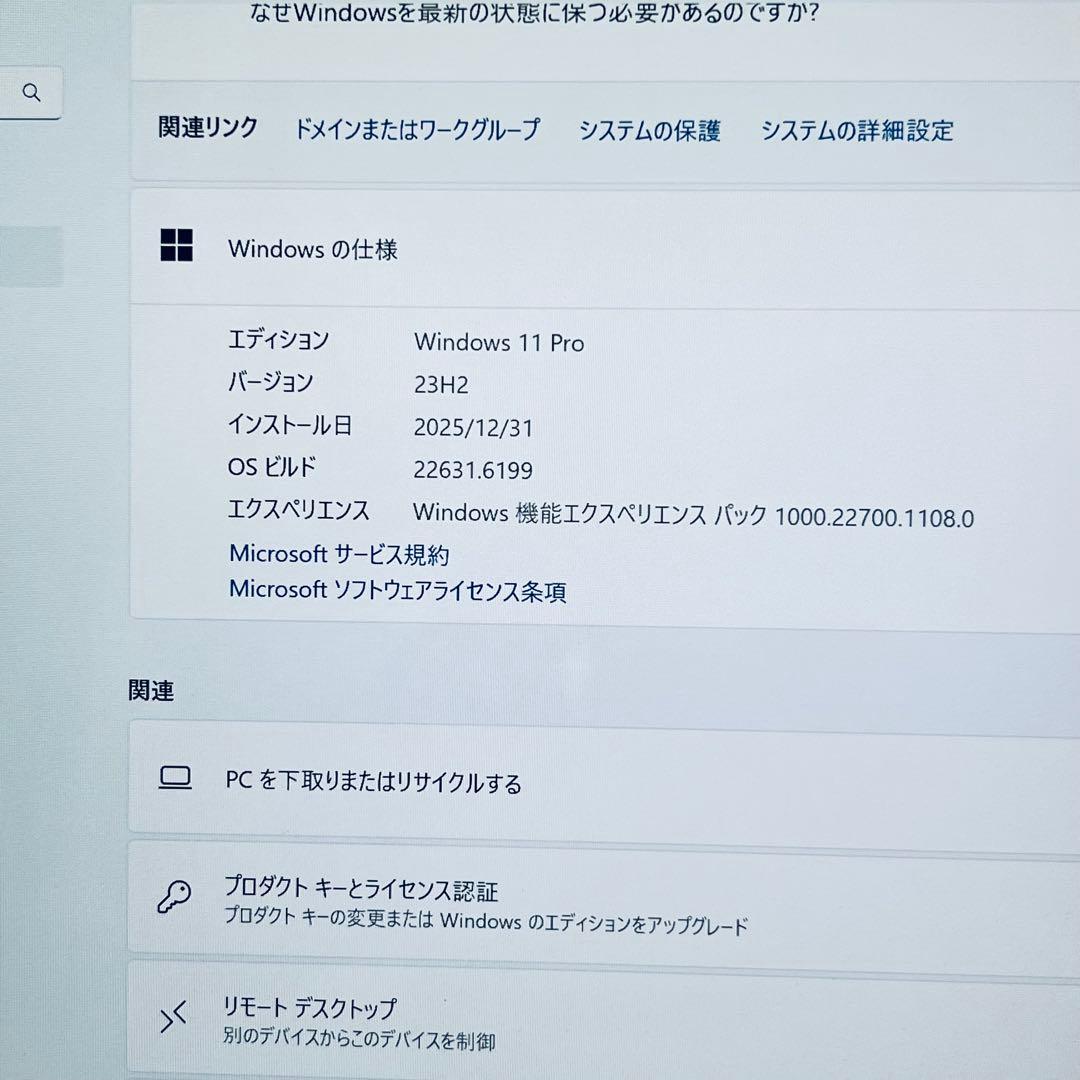Select the エディション value Windows 11 Pro

(500, 343)
